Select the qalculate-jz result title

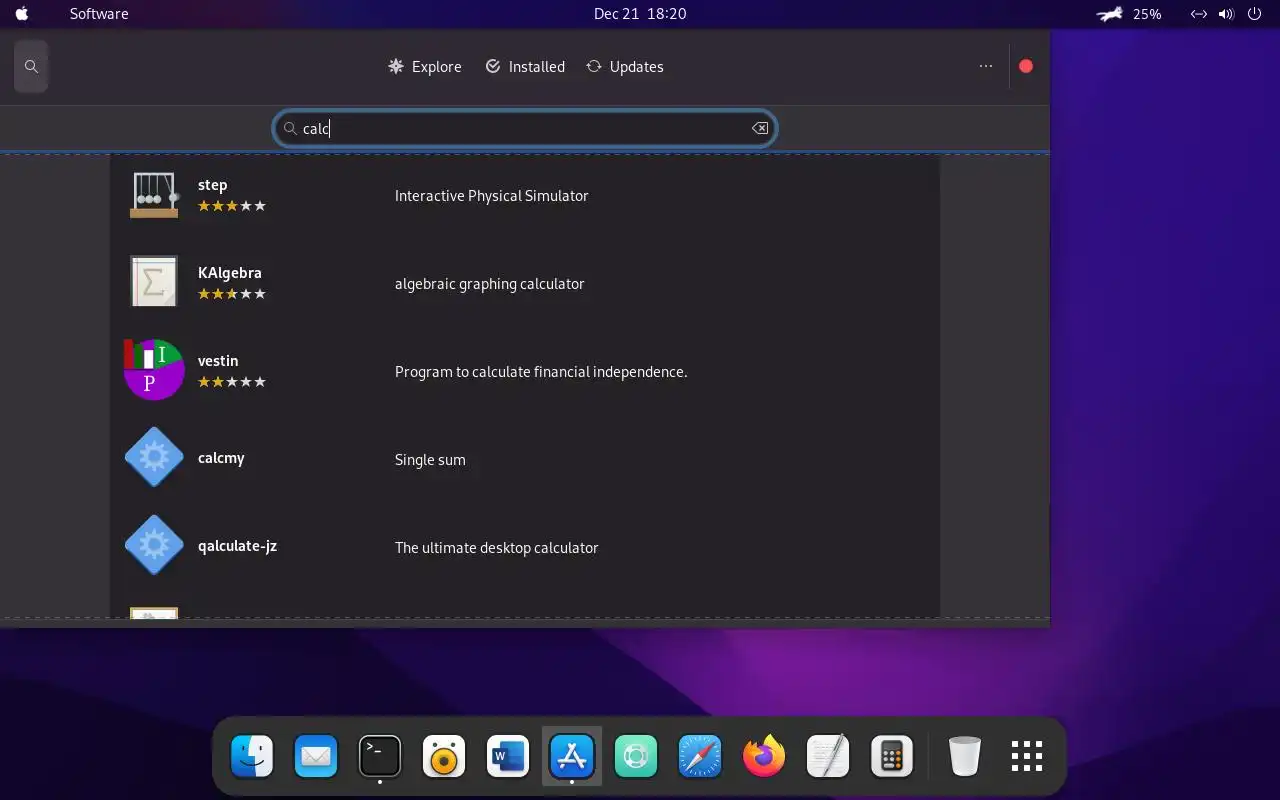237,546
